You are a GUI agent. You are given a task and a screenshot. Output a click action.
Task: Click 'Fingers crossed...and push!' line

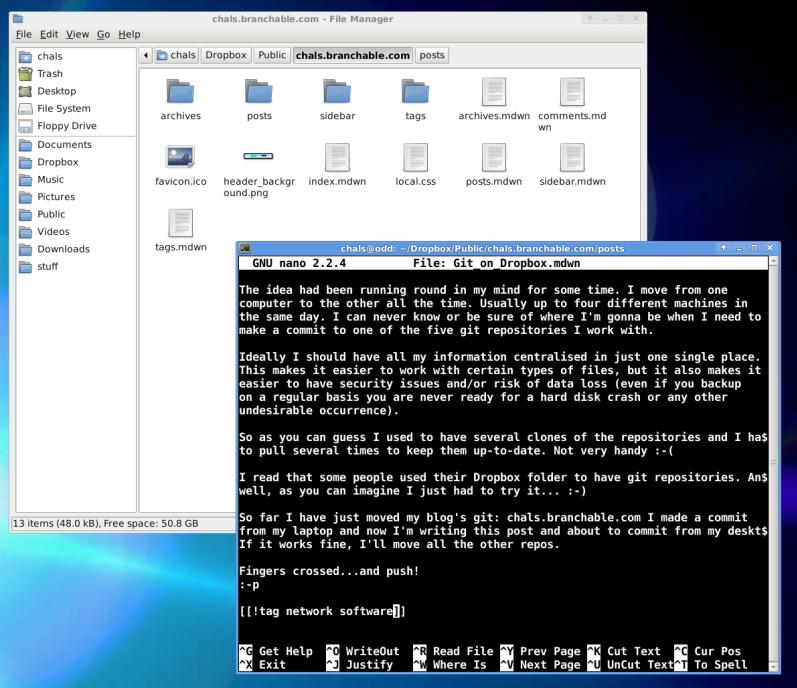[329, 571]
